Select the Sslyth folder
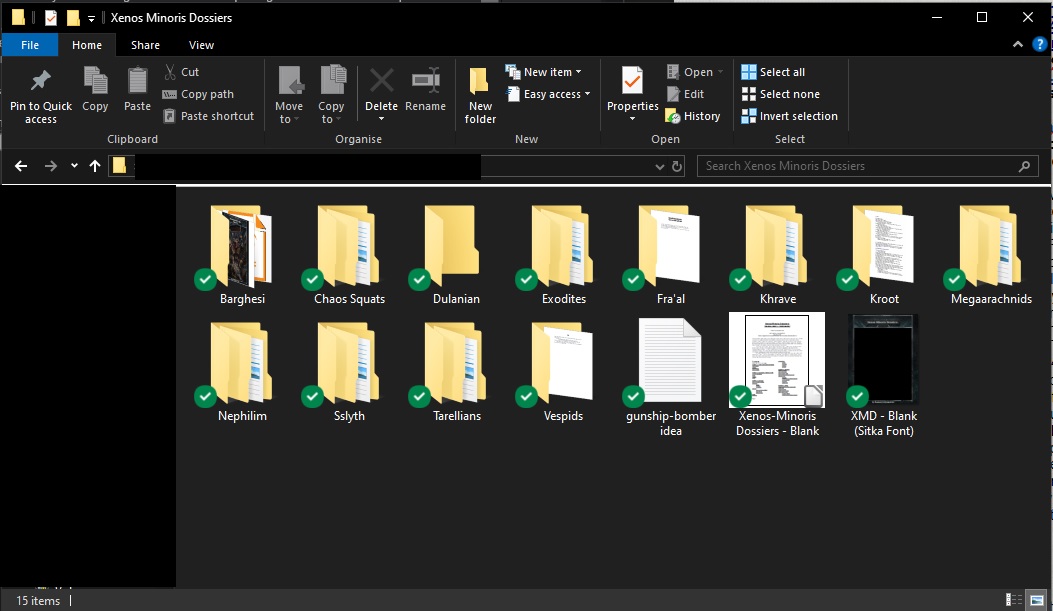The height and width of the screenshot is (611, 1053). [x=349, y=372]
